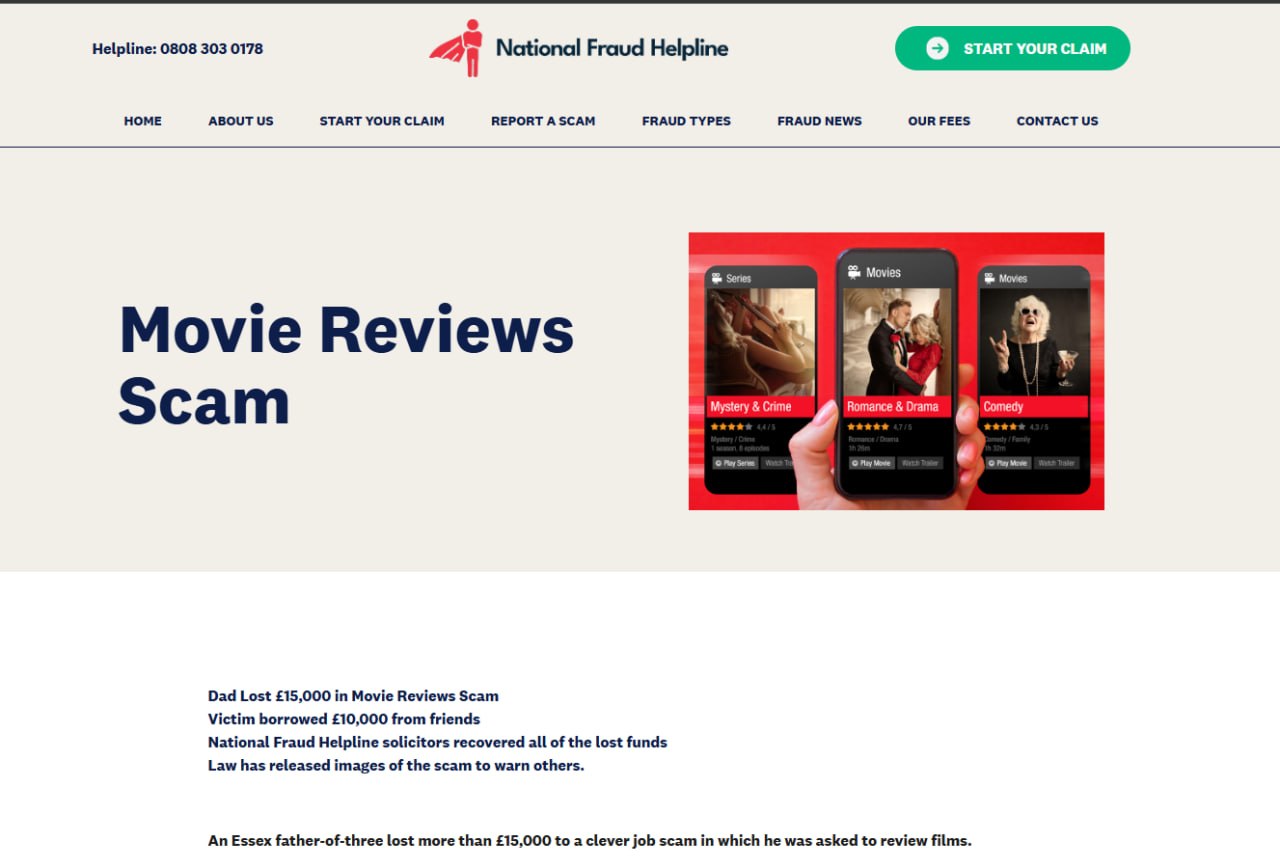1280x868 pixels.
Task: Click the arrow icon in Start Your Claim button
Action: point(937,48)
